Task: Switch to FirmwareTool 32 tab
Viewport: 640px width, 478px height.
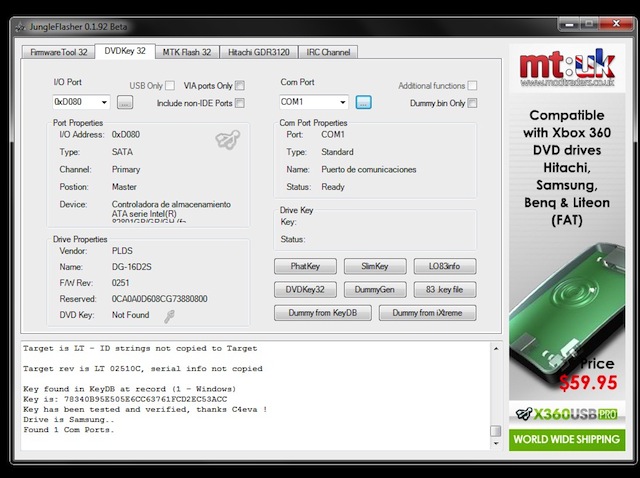Action: tap(58, 52)
